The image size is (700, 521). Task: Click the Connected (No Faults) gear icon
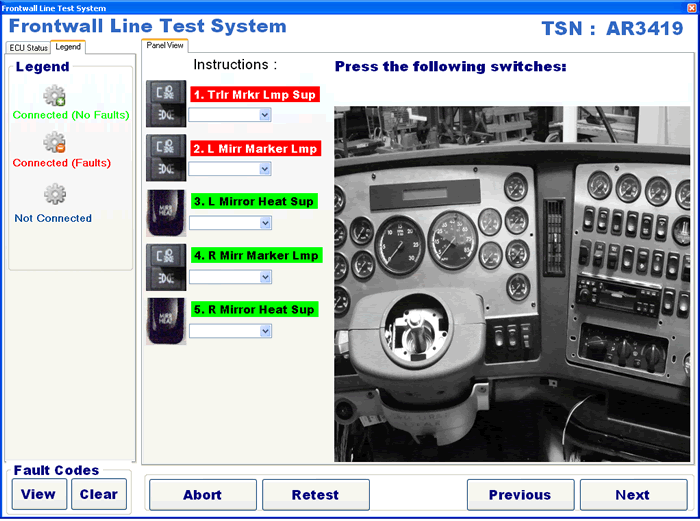coord(55,96)
